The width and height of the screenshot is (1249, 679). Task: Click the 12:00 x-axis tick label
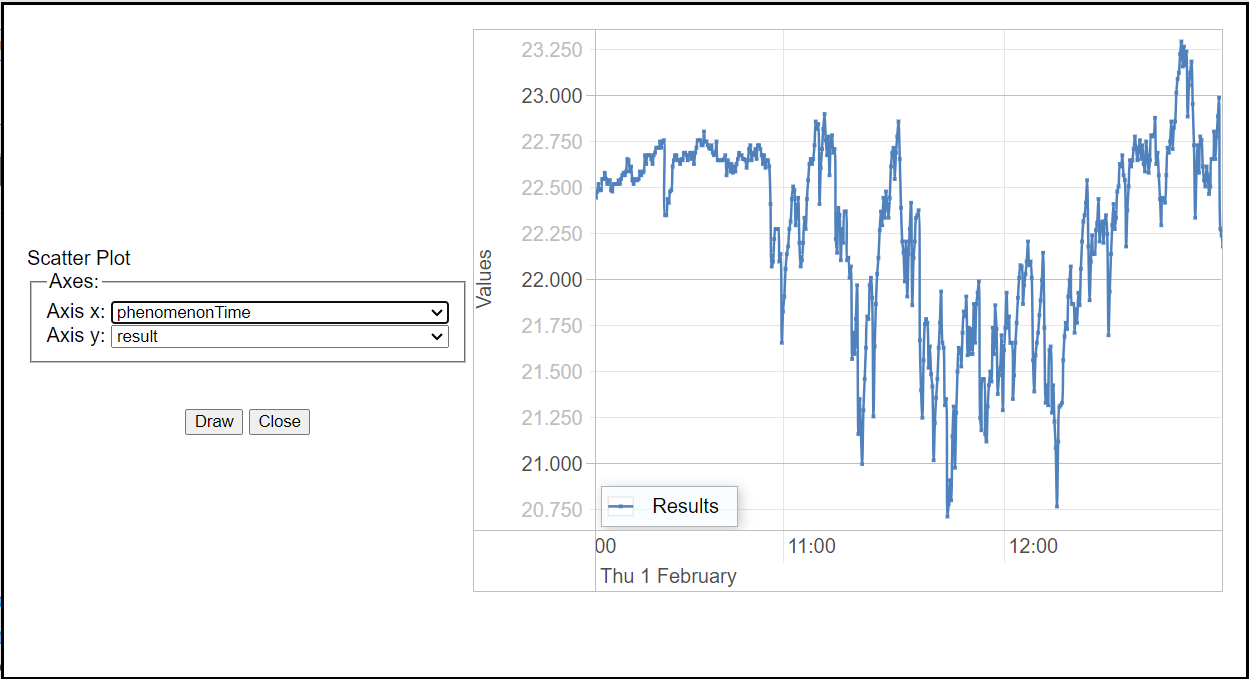click(1033, 547)
